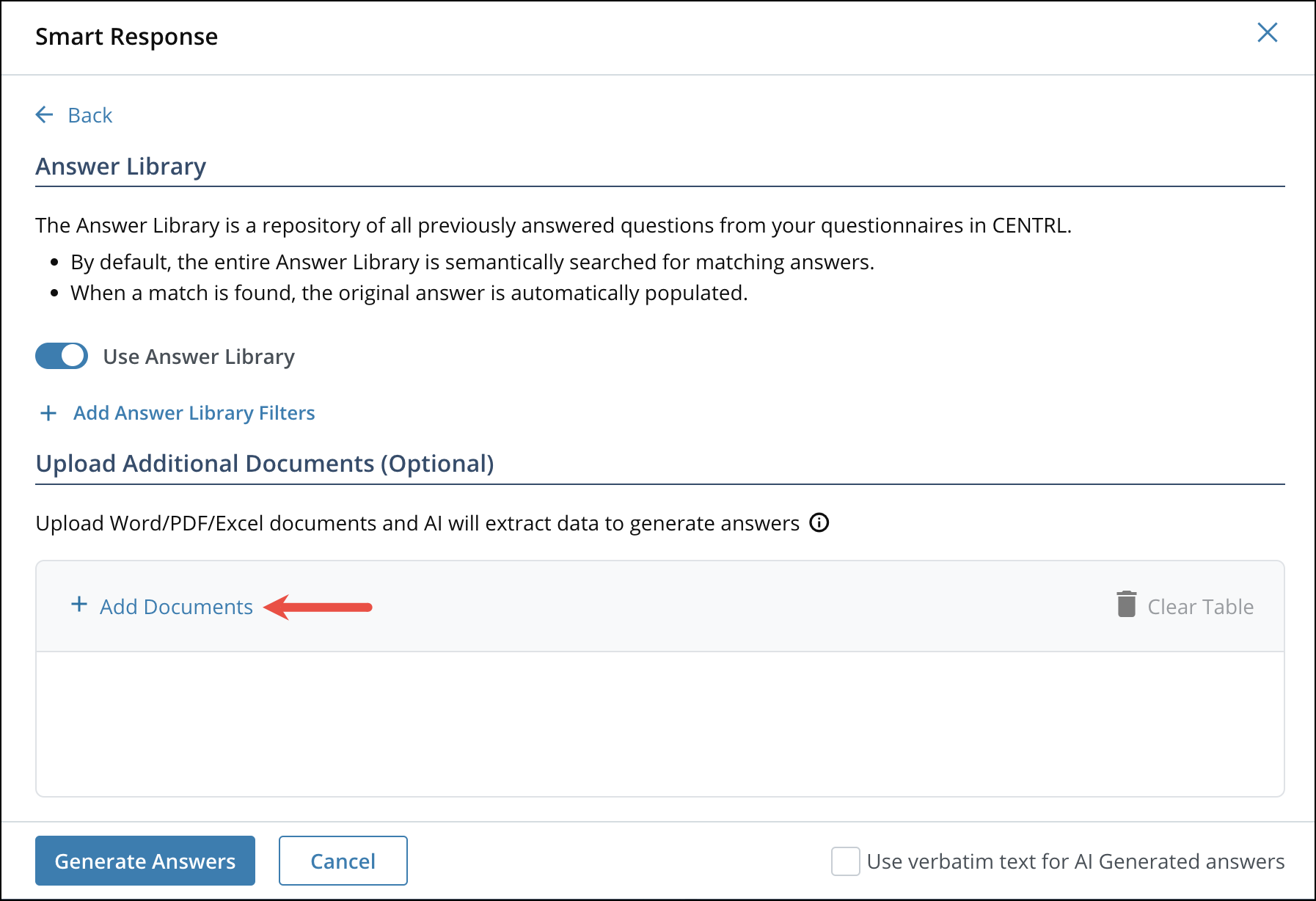The height and width of the screenshot is (901, 1316).
Task: Click the Upload Additional Documents heading
Action: pyautogui.click(x=264, y=463)
